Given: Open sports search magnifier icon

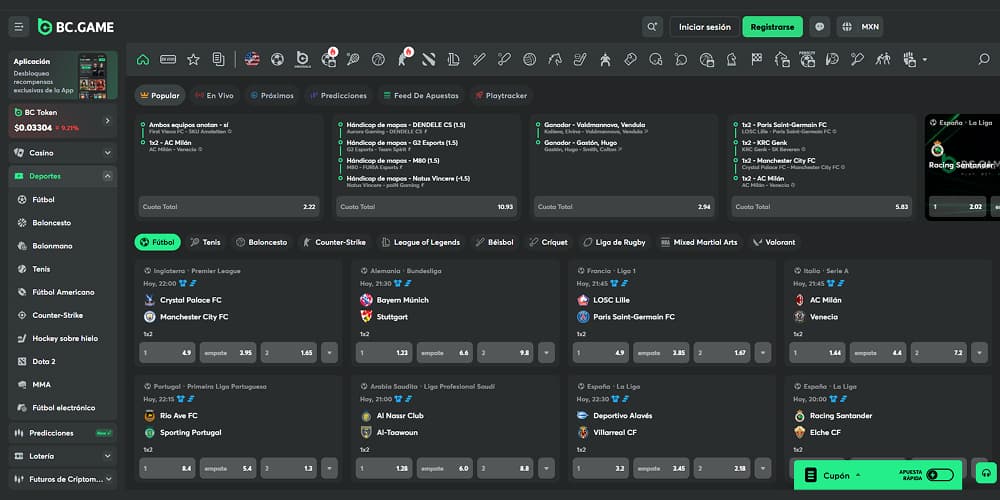Looking at the screenshot, I should click(983, 59).
